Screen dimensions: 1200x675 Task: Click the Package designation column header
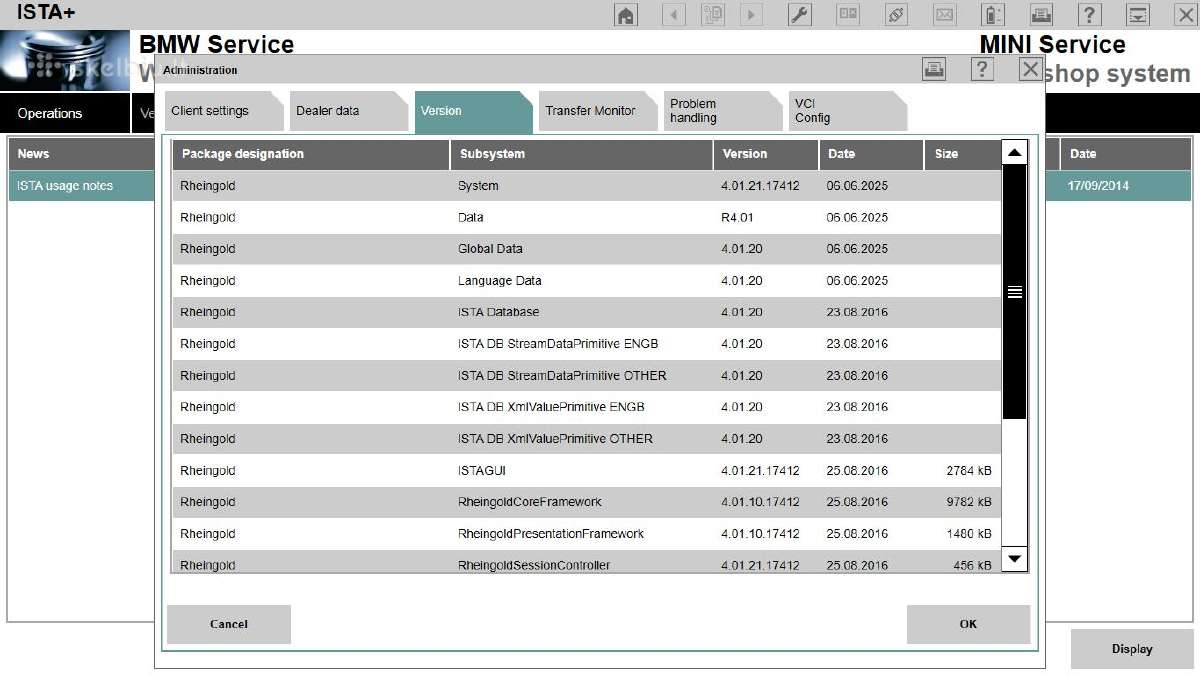[311, 154]
